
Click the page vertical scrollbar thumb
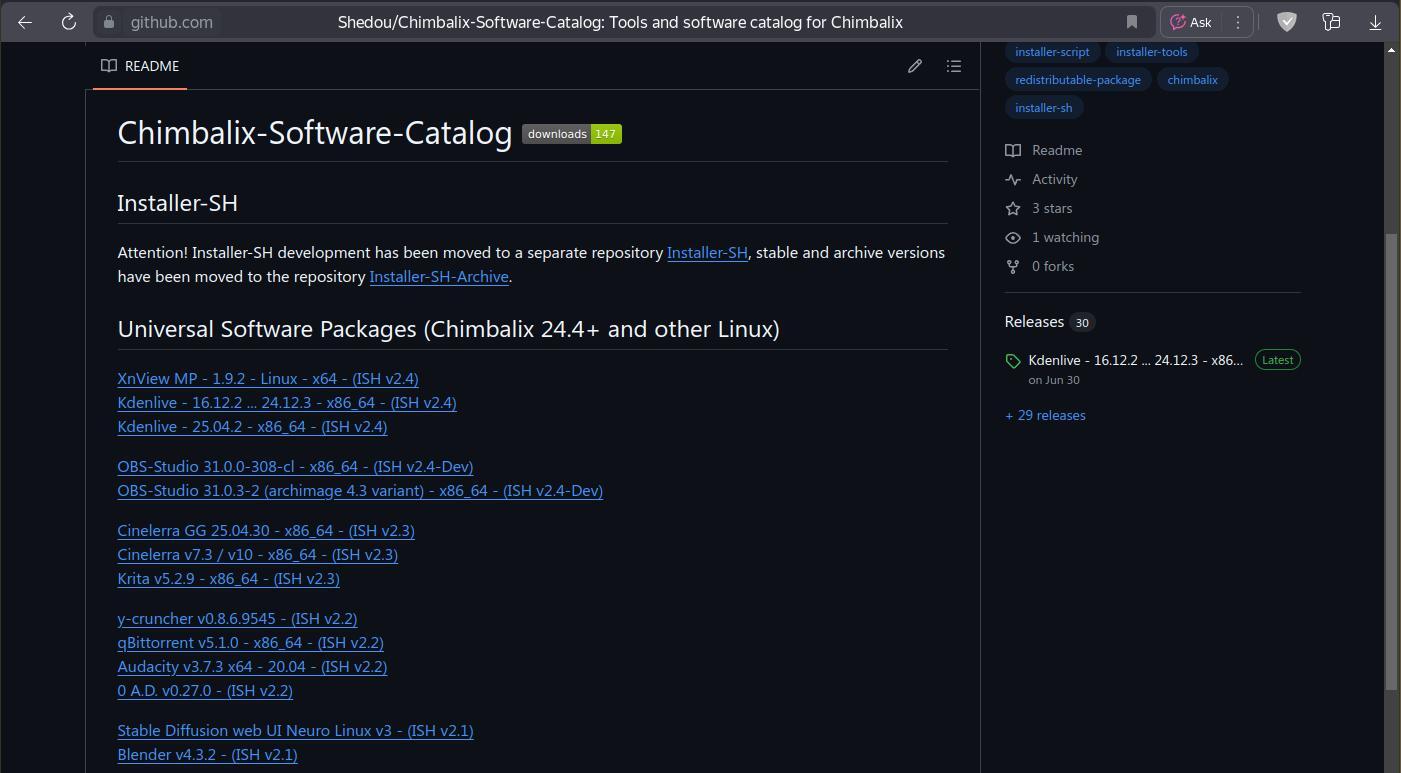1390,460
